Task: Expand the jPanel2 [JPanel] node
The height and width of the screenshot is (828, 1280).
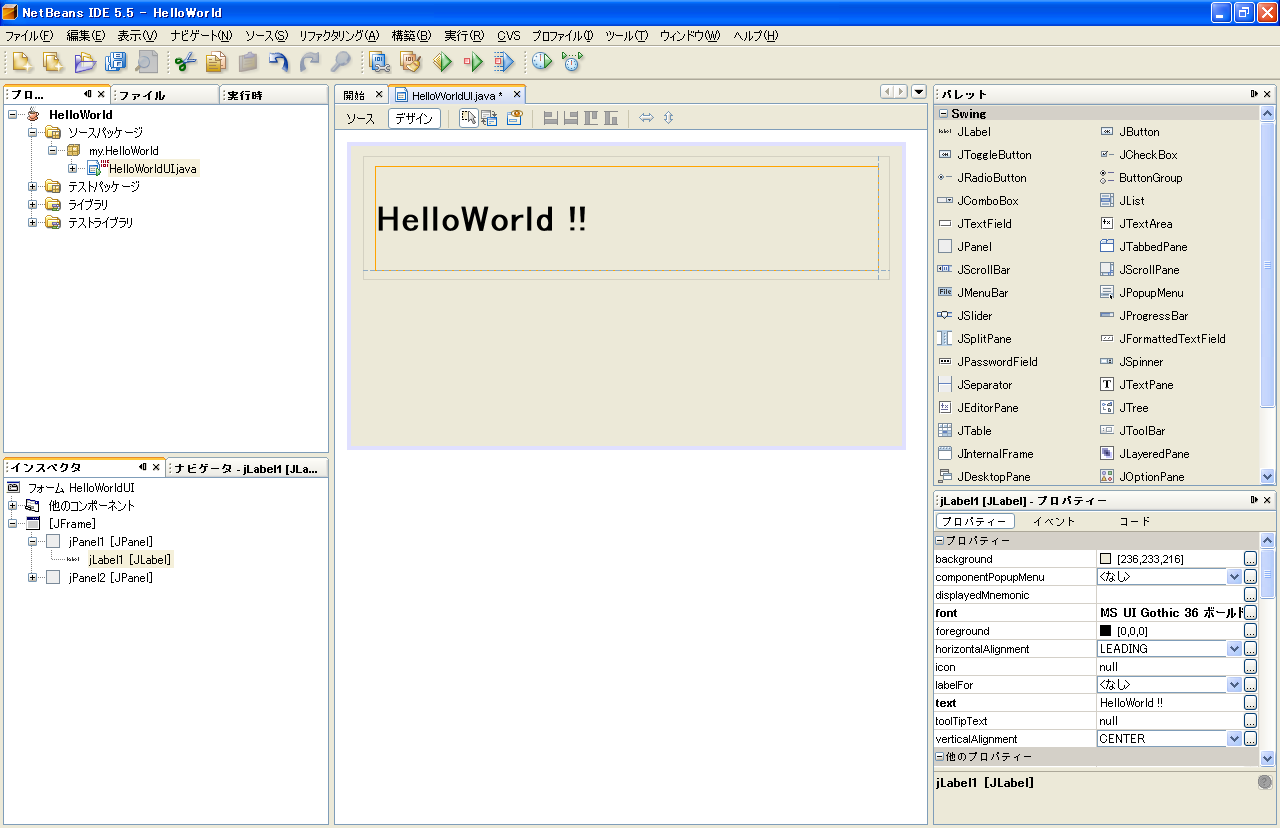Action: (x=33, y=577)
